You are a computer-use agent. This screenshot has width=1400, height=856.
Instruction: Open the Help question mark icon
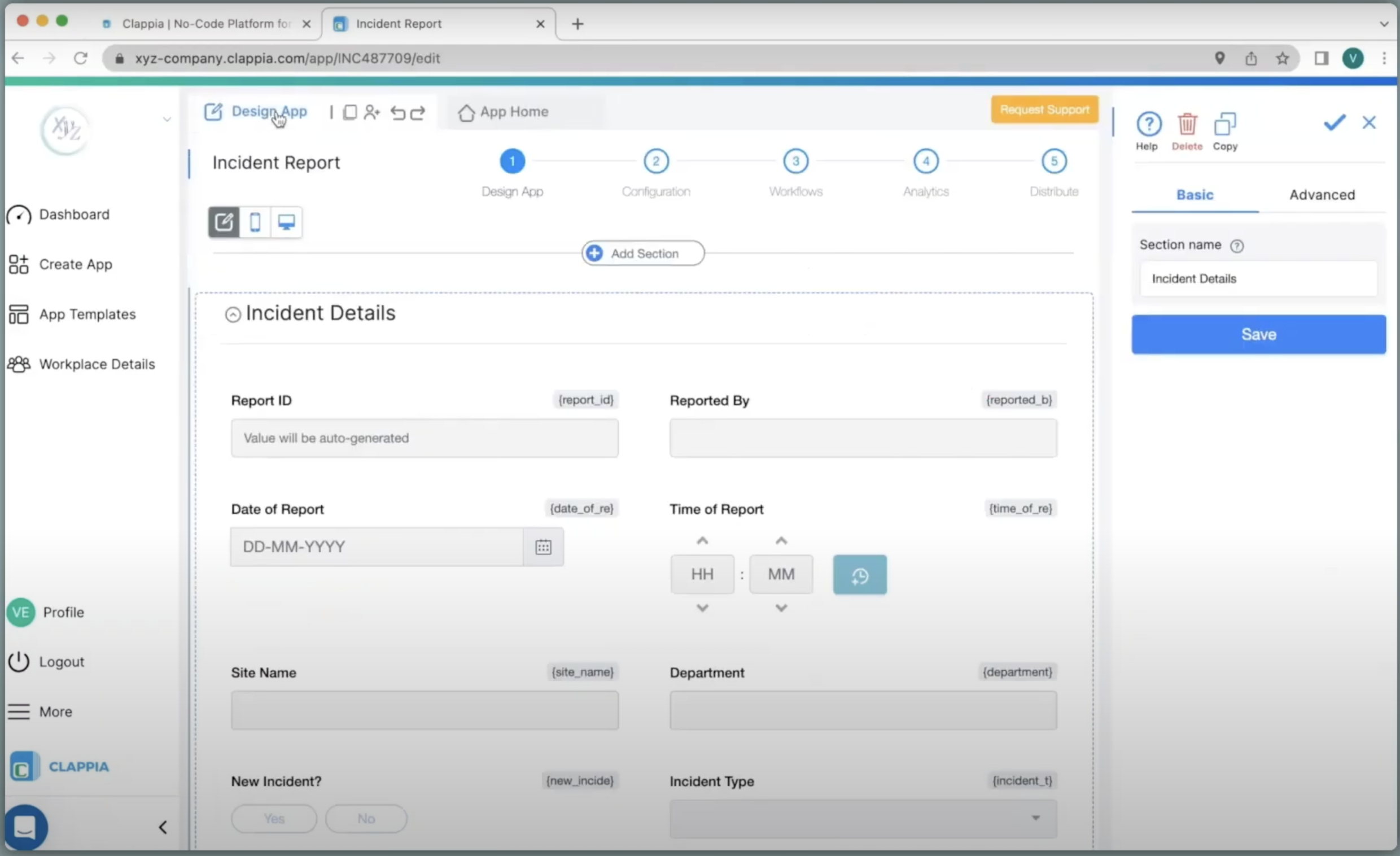tap(1148, 124)
